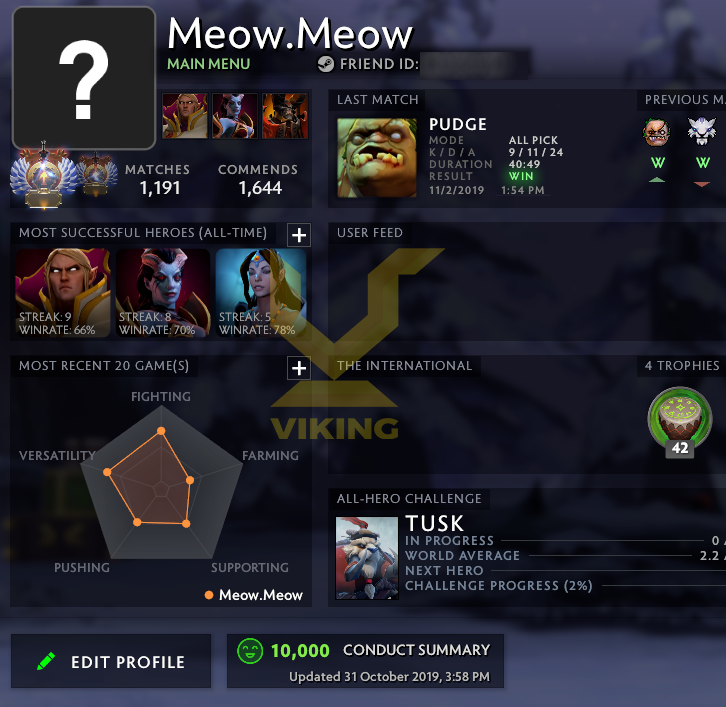Image resolution: width=726 pixels, height=707 pixels.
Task: Click the Steam icon beside Friend ID
Action: (325, 64)
